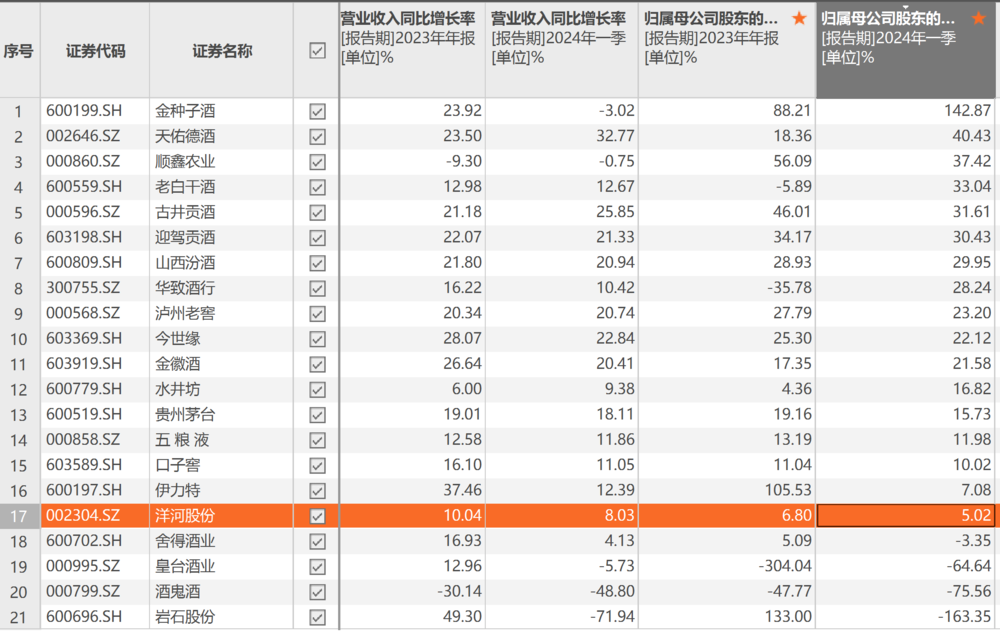Toggle the checkbox for 酒鬼酒
Screen dimensions: 1000x632
[x=317, y=592]
